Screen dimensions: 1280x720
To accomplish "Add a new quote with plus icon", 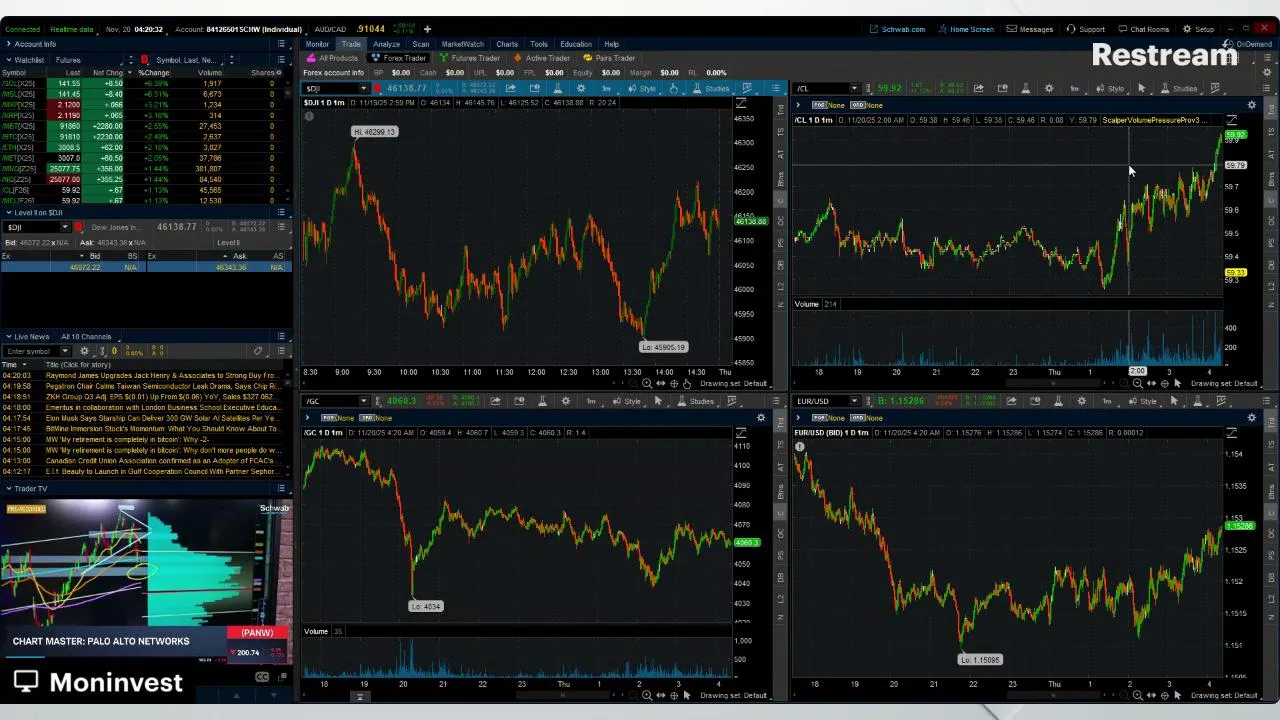I will 427,29.
